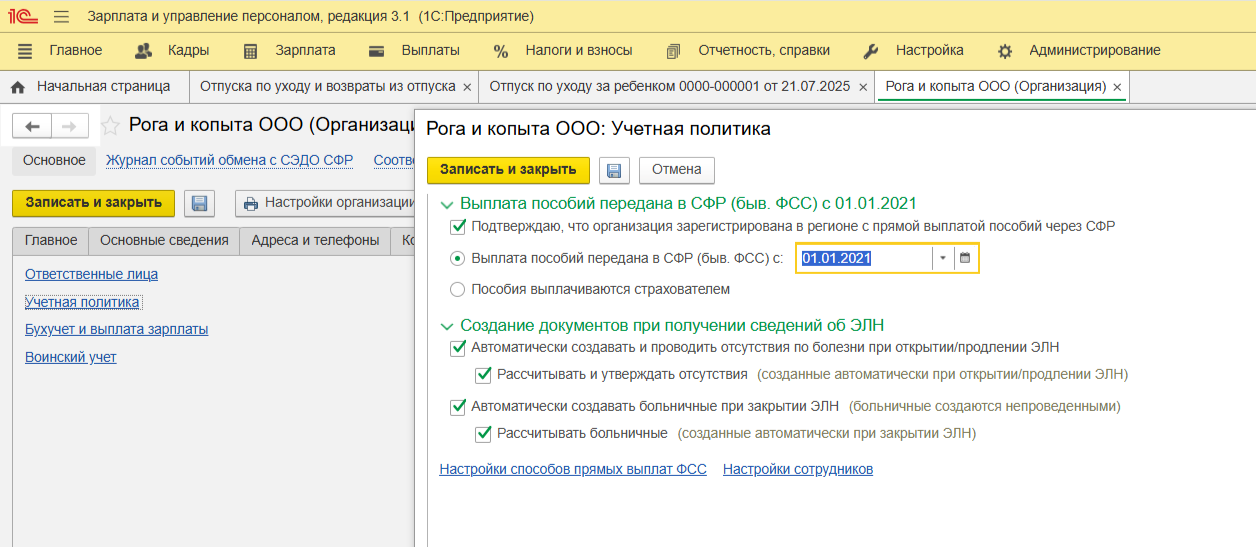Go back with the left arrow button

(x=32, y=126)
